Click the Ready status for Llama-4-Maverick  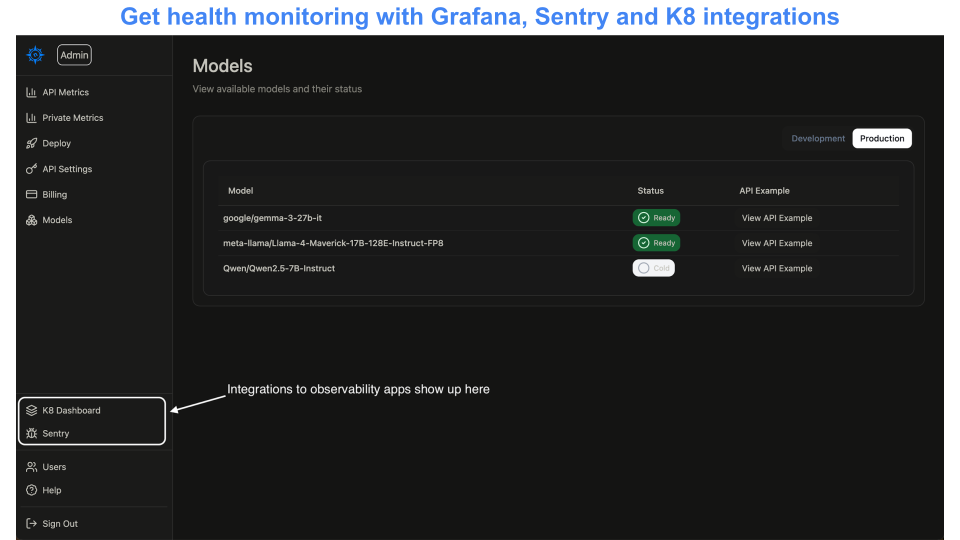click(x=656, y=243)
